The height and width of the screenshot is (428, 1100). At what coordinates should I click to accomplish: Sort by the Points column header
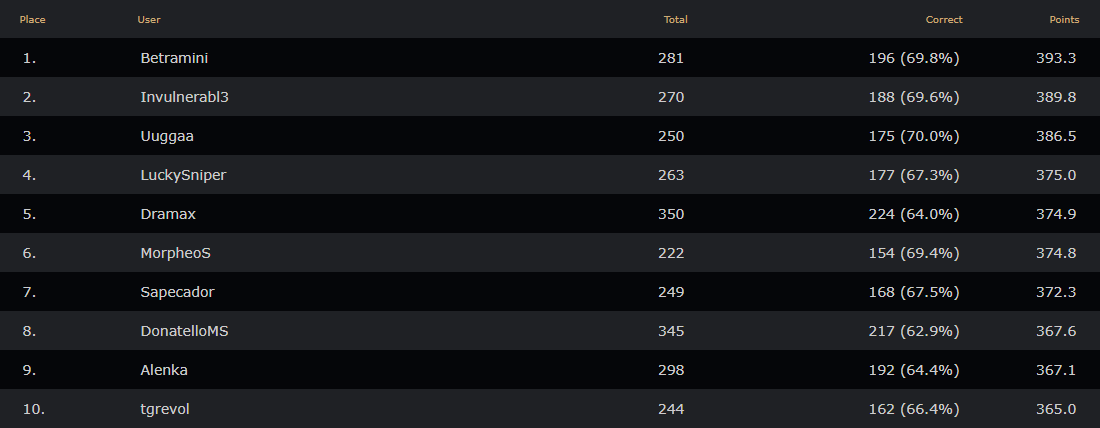(x=1064, y=20)
